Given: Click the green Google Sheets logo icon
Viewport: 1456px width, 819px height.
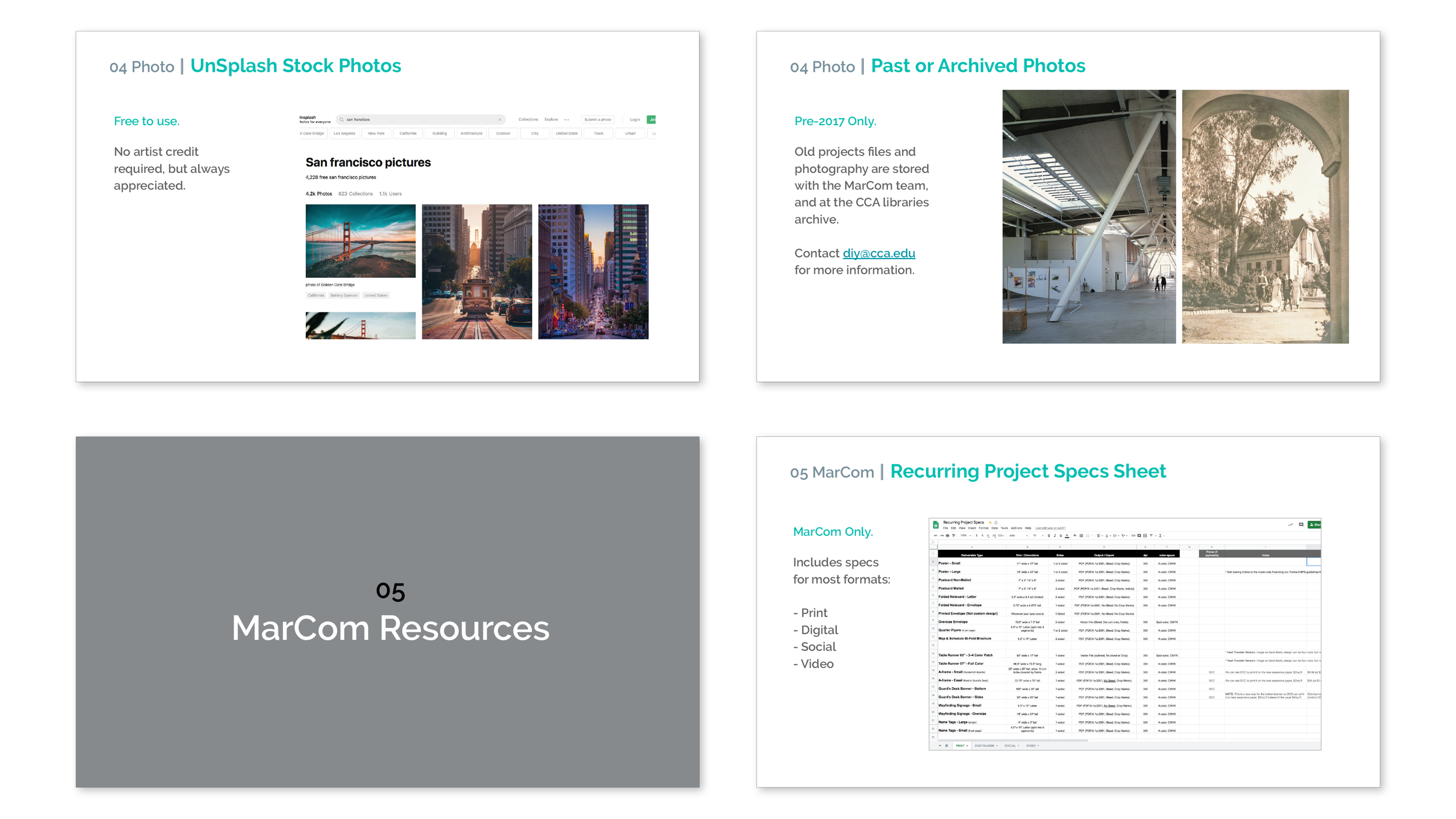Looking at the screenshot, I should (936, 525).
